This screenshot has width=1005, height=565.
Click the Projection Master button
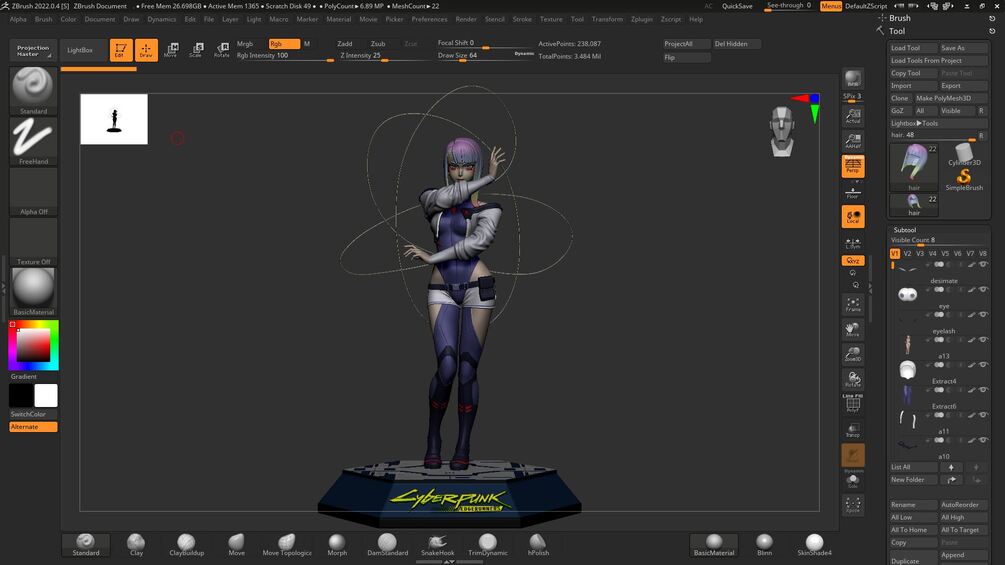(x=33, y=50)
